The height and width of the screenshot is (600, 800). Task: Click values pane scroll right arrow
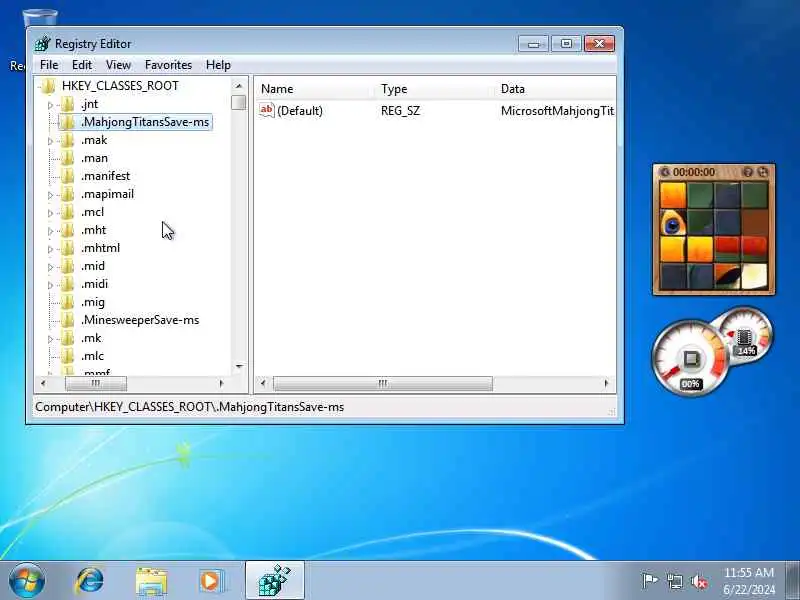click(606, 383)
